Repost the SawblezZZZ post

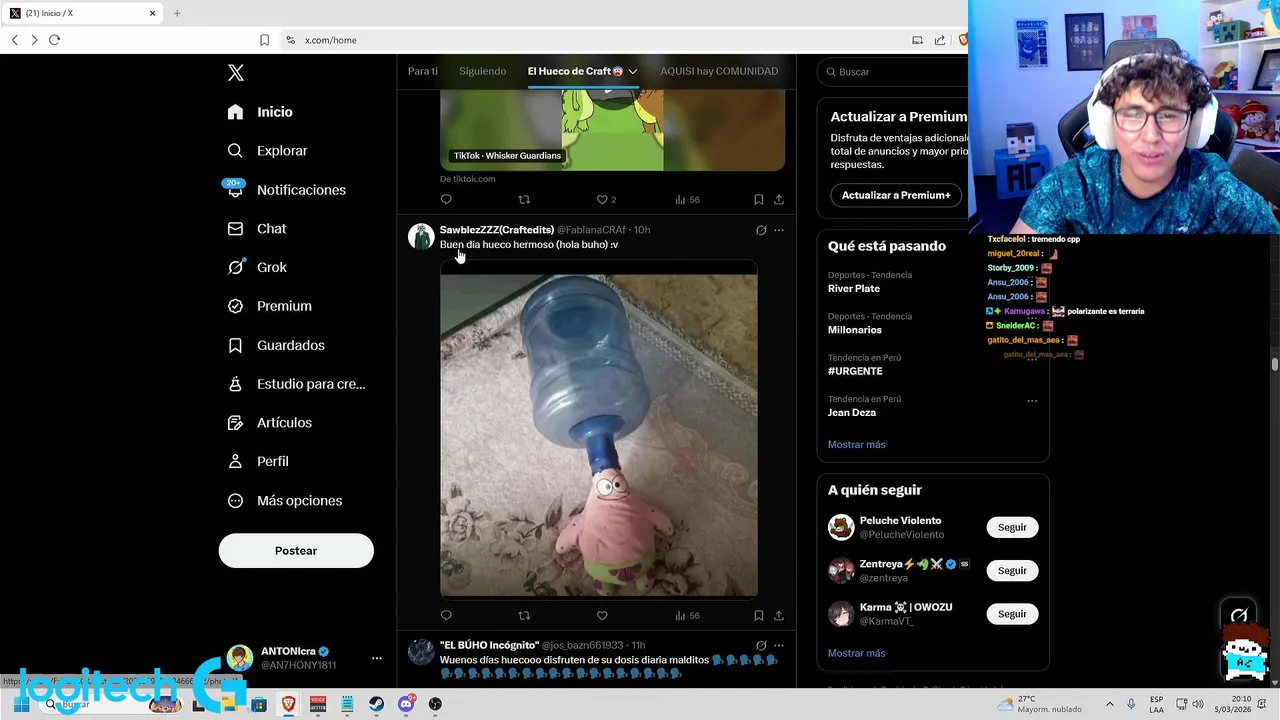tap(524, 615)
